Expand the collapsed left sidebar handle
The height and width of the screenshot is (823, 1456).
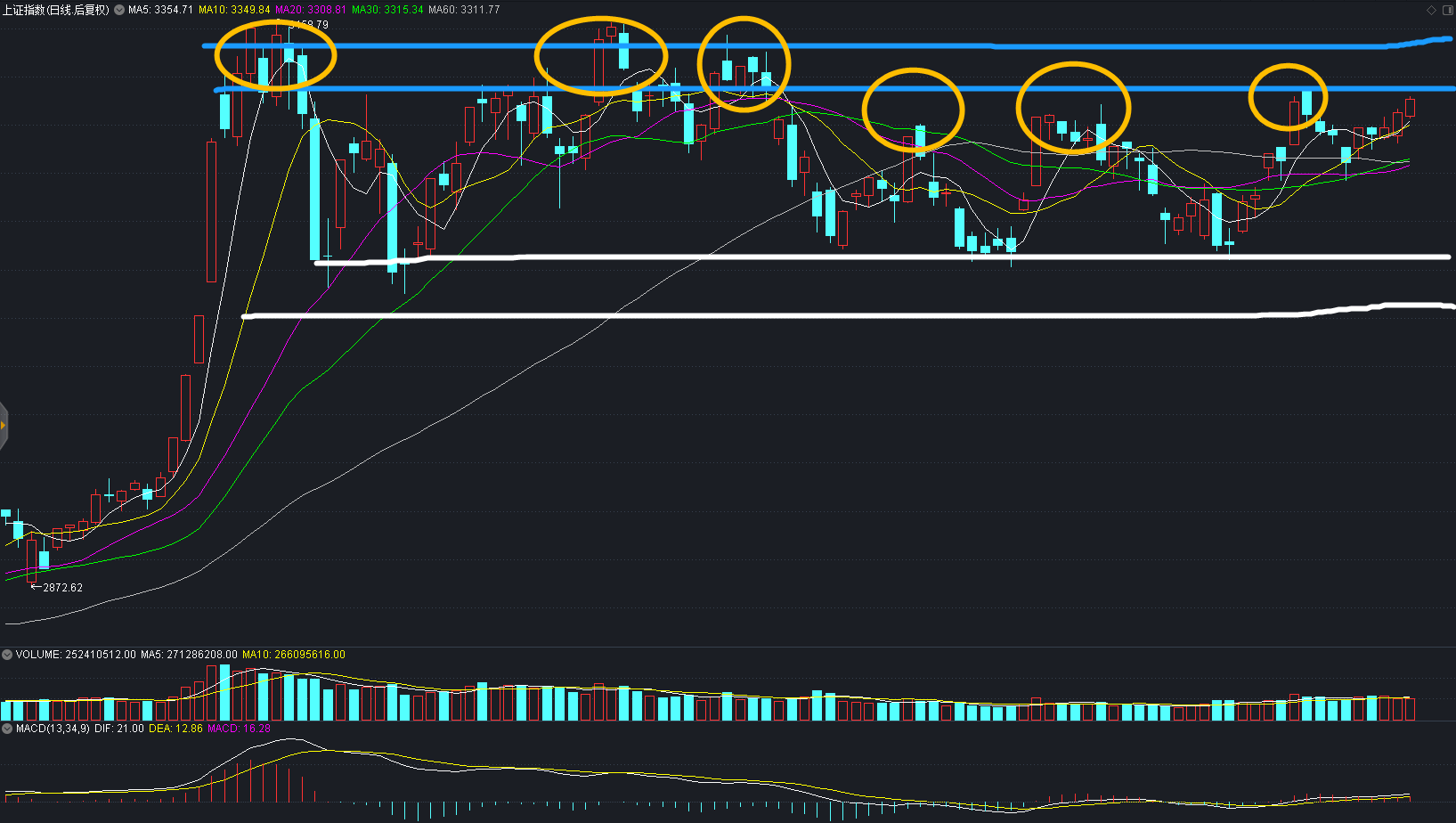pos(4,426)
